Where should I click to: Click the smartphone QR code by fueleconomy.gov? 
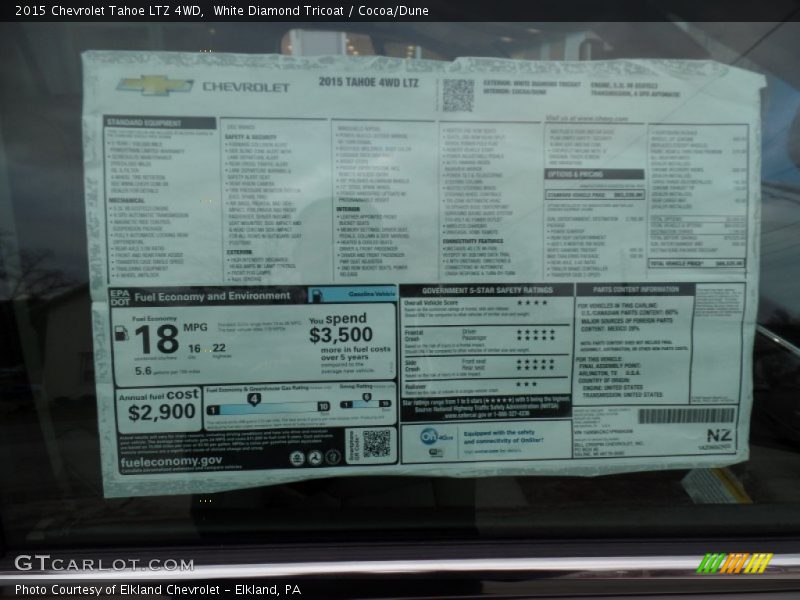pyautogui.click(x=377, y=443)
